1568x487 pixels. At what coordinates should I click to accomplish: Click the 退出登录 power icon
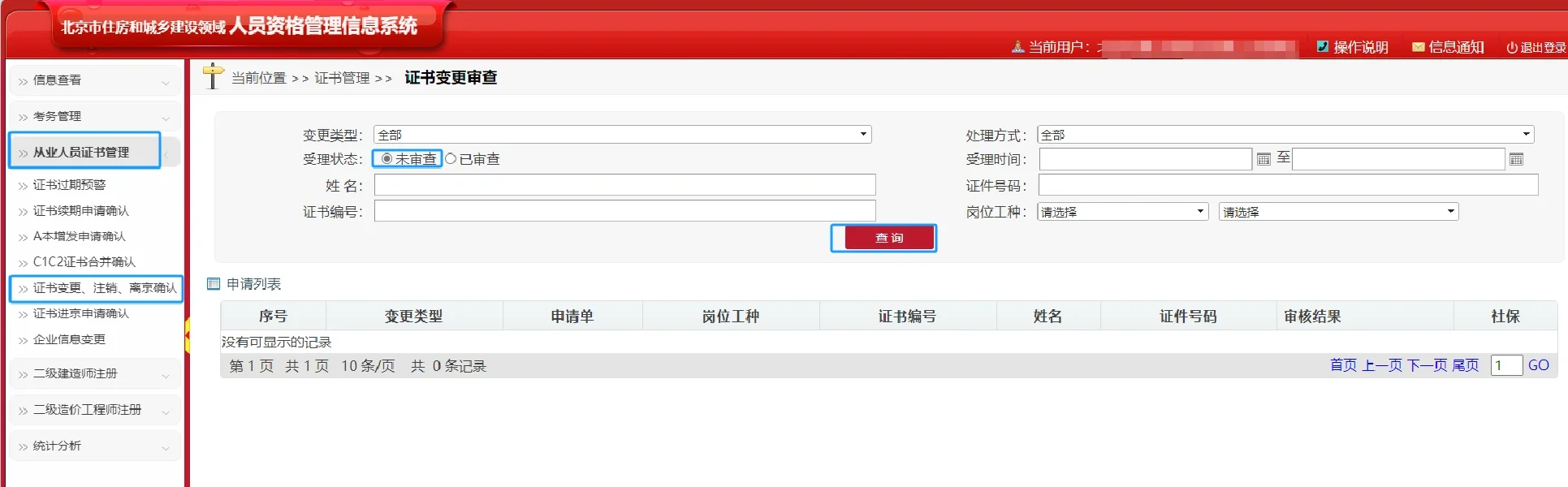[x=1512, y=47]
